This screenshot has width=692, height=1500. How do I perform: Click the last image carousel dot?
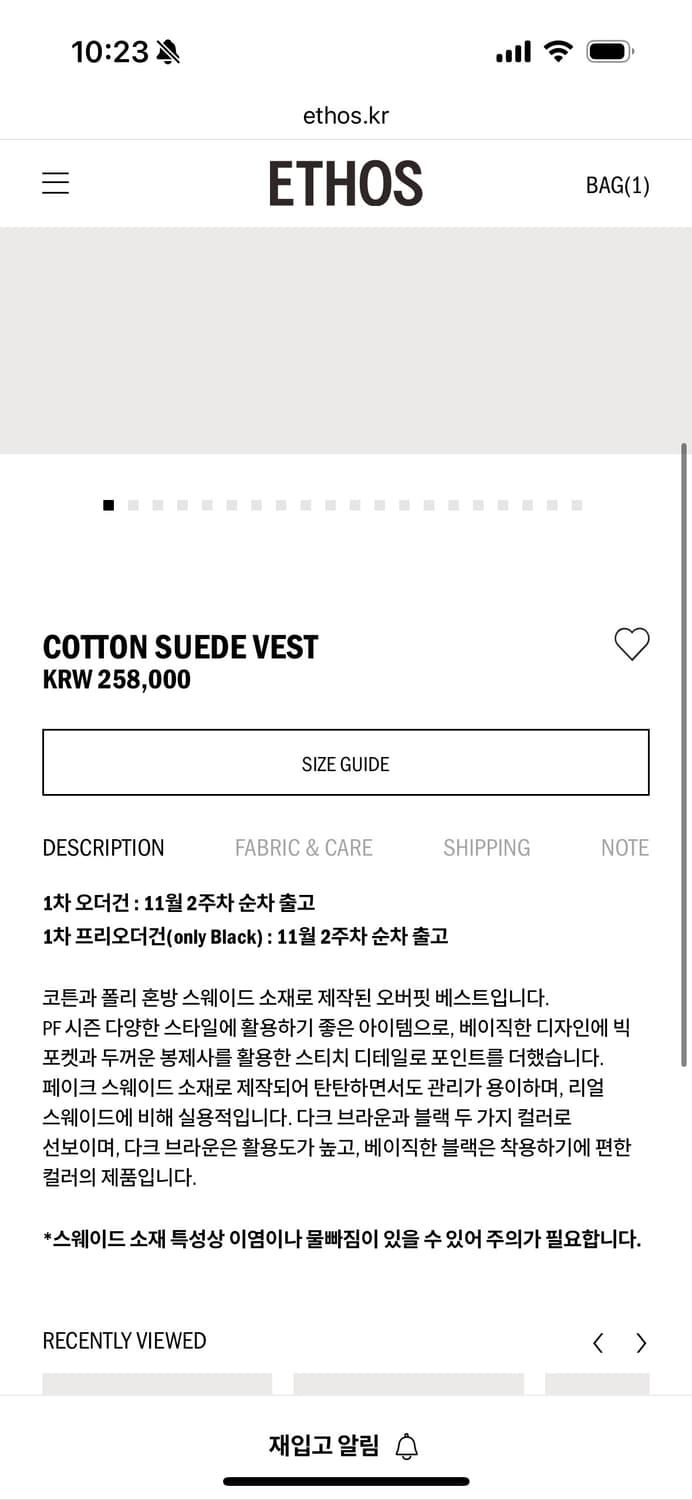[x=577, y=505]
